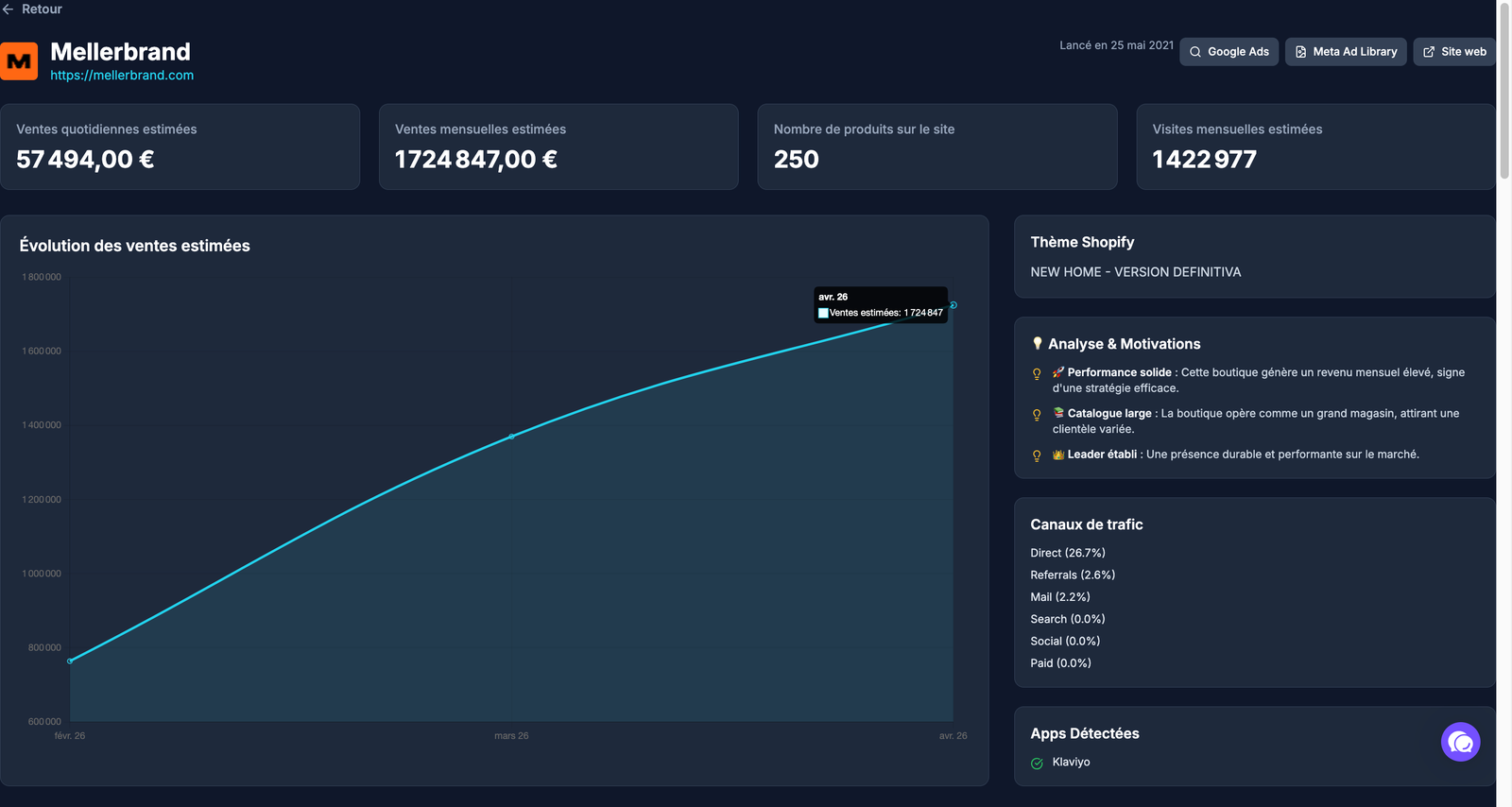Open Google Ads button
Screen dimensions: 1512x807
coord(1228,52)
